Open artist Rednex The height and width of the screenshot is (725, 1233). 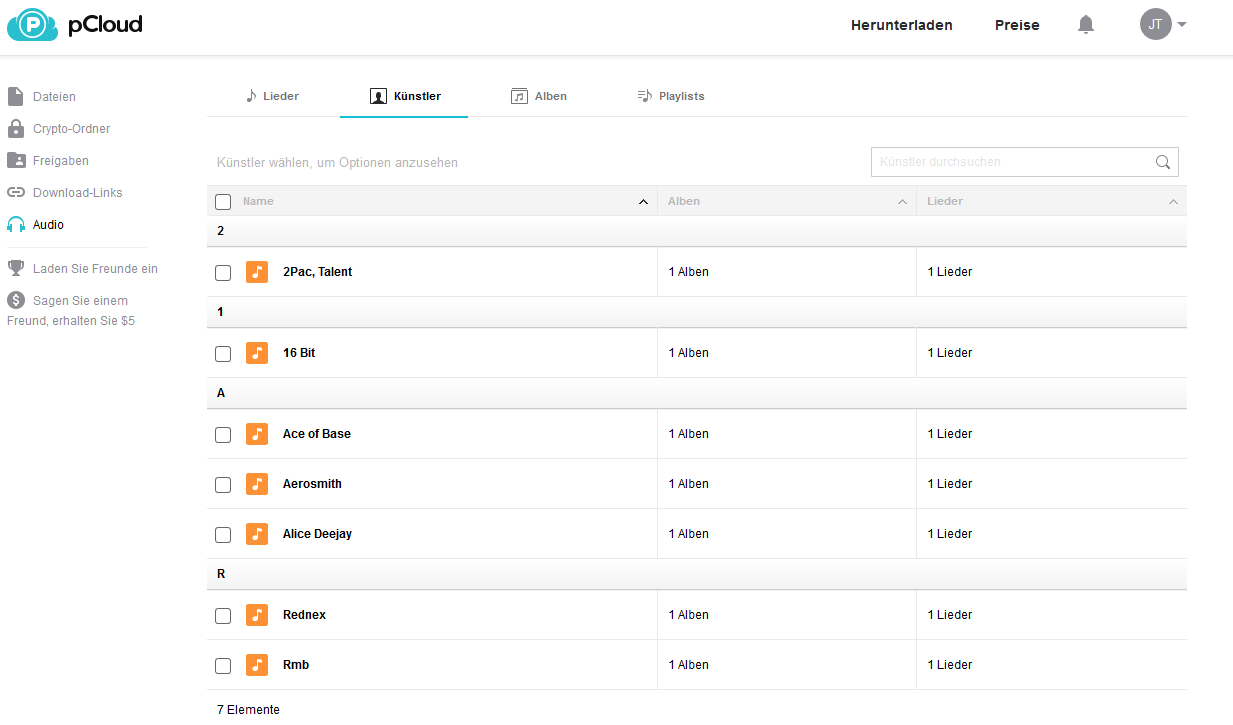[304, 615]
